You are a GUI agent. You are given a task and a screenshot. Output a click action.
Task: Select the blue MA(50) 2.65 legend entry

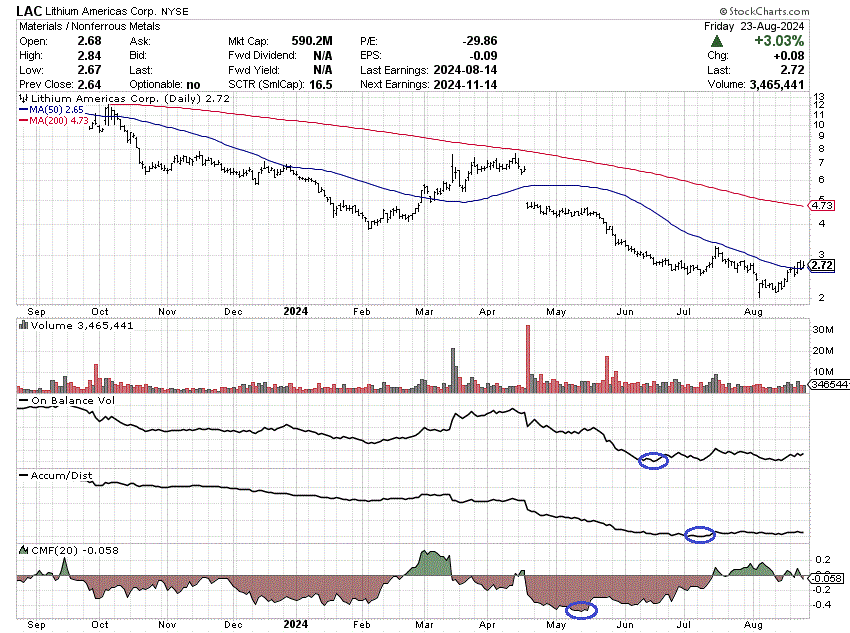tap(51, 109)
